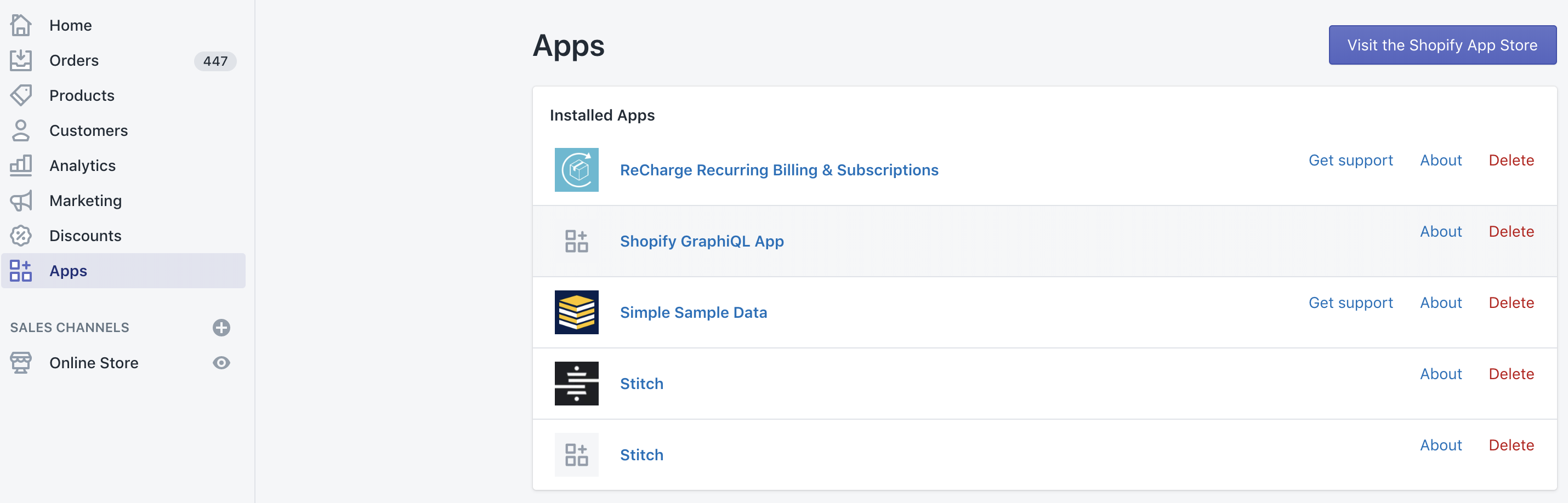
Task: Open the Online Store sales channel
Action: tap(94, 363)
